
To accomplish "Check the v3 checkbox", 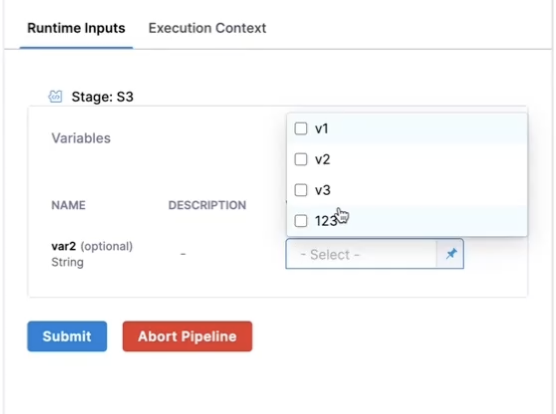I will 301,190.
